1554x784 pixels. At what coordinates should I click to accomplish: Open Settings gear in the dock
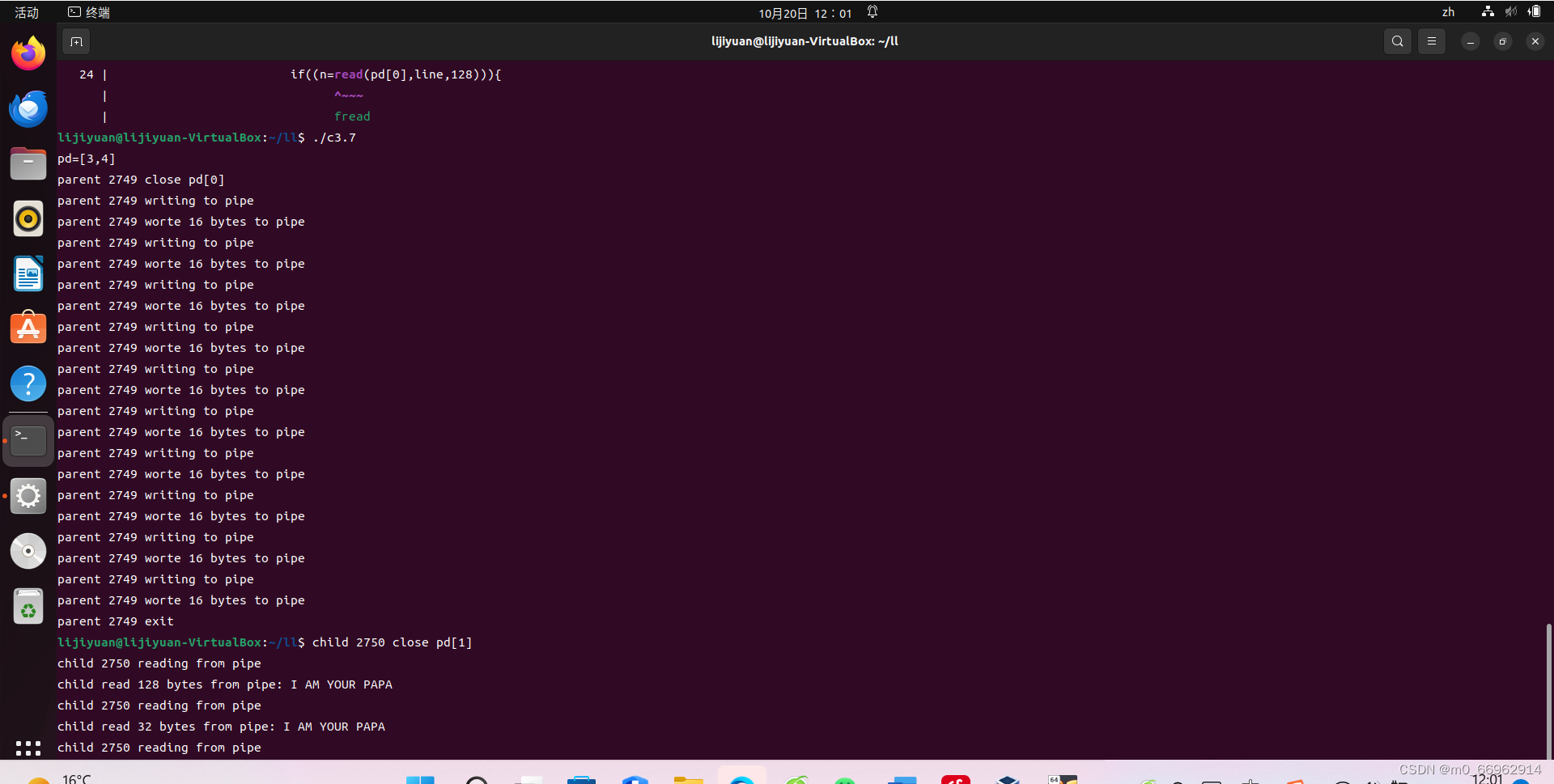(x=28, y=496)
